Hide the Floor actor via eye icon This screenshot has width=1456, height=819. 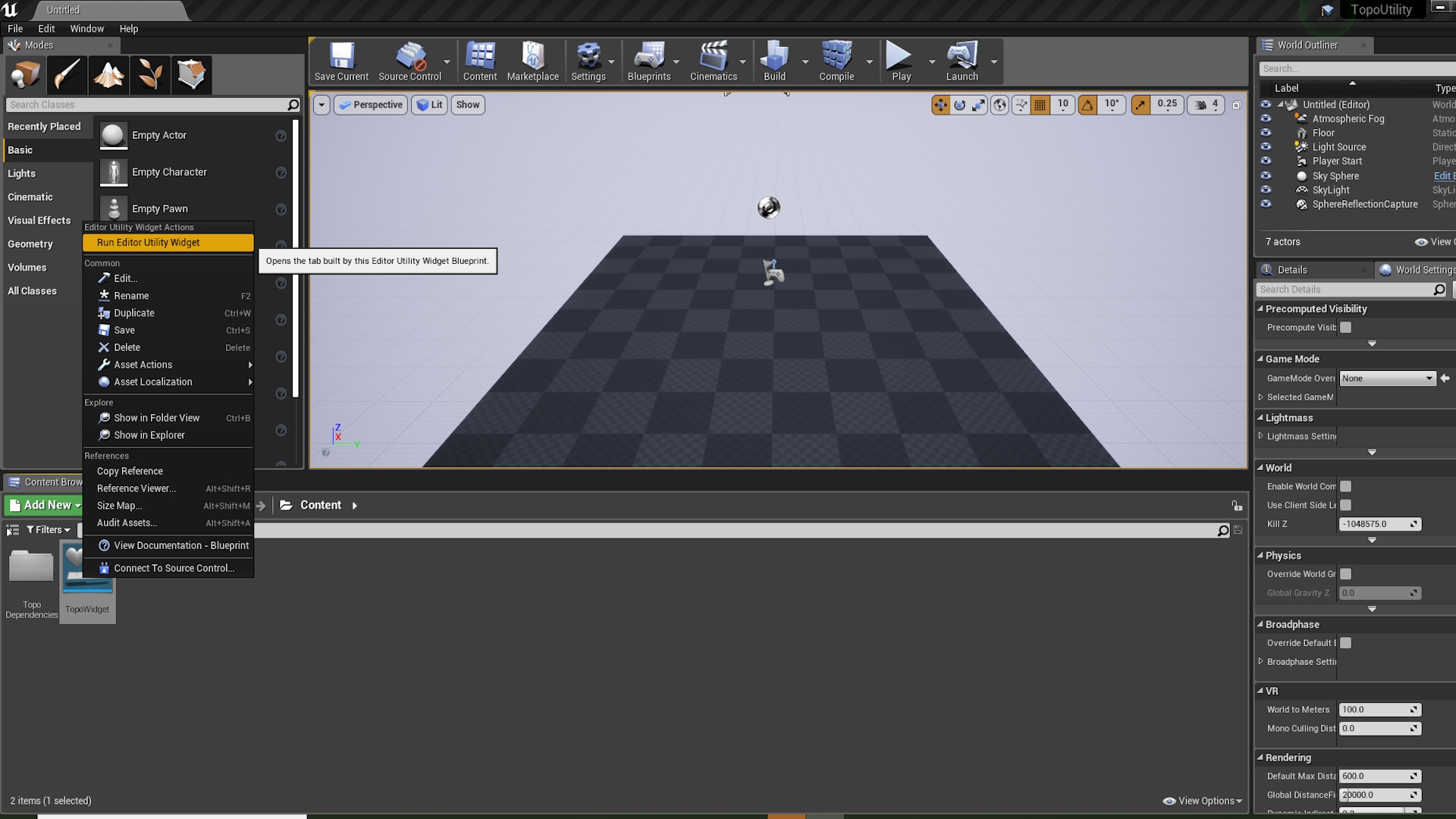pyautogui.click(x=1266, y=133)
